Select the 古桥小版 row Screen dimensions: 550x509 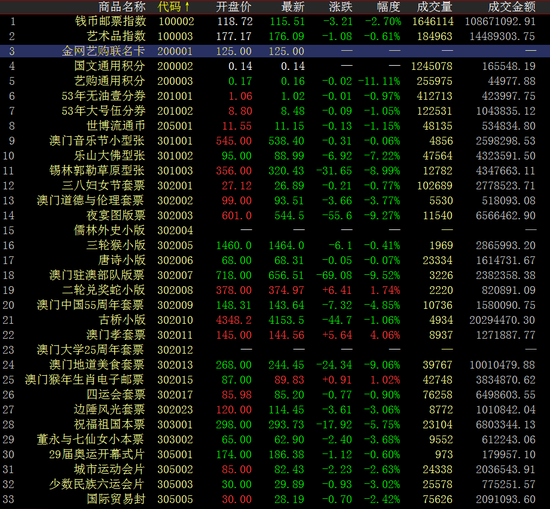[275, 320]
